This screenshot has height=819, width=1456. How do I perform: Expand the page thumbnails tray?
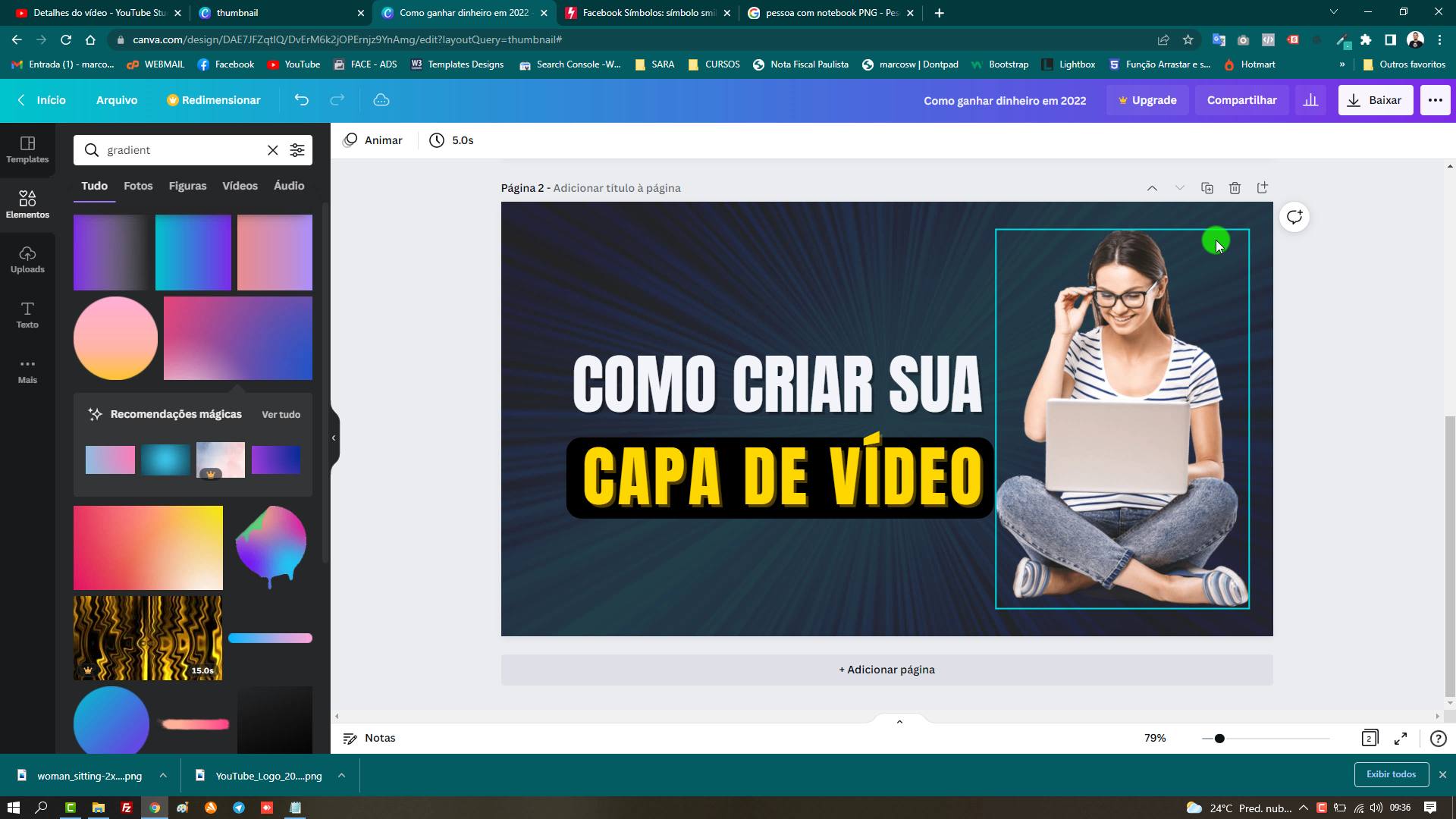(899, 721)
